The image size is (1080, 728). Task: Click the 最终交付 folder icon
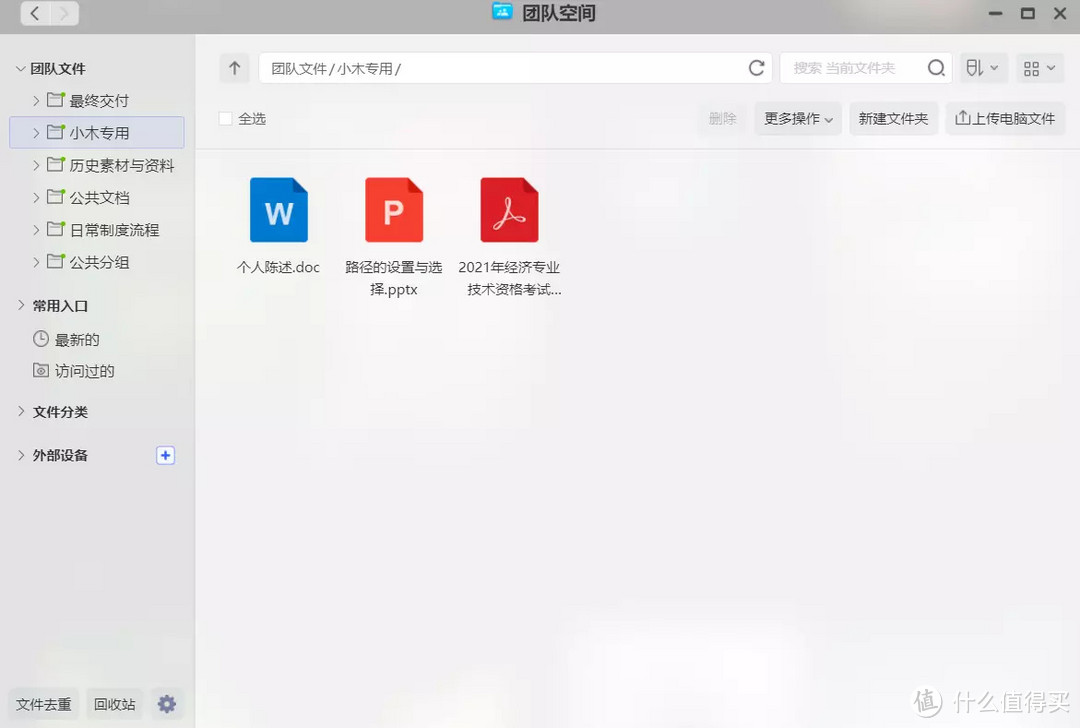coord(56,100)
